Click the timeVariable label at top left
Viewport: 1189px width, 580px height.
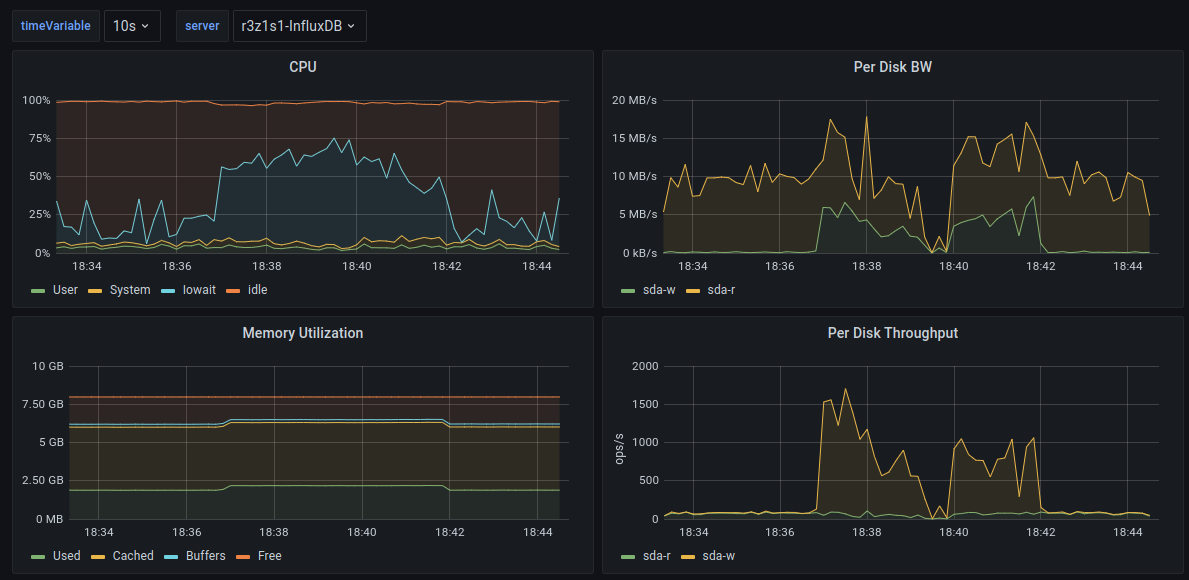click(x=55, y=26)
